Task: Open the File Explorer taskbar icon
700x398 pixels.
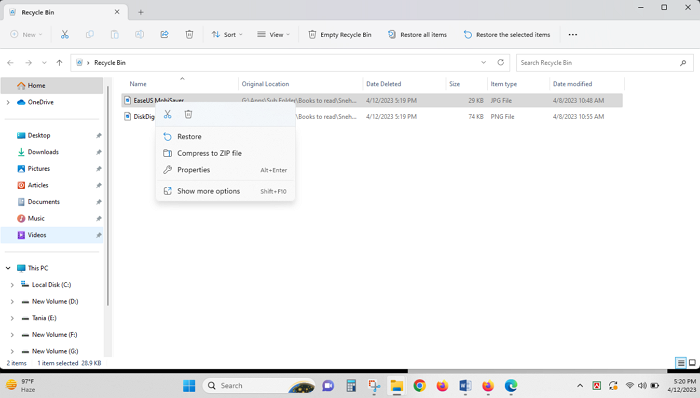Action: (x=396, y=386)
